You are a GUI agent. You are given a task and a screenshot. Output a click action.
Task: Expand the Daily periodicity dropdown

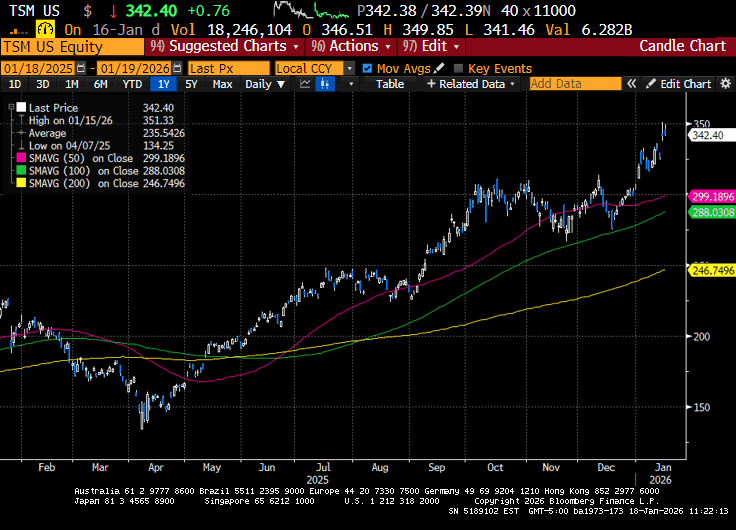264,84
